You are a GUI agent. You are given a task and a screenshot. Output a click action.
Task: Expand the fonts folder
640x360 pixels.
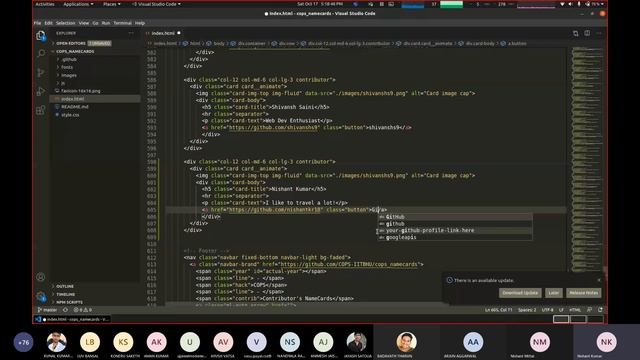click(96, 67)
